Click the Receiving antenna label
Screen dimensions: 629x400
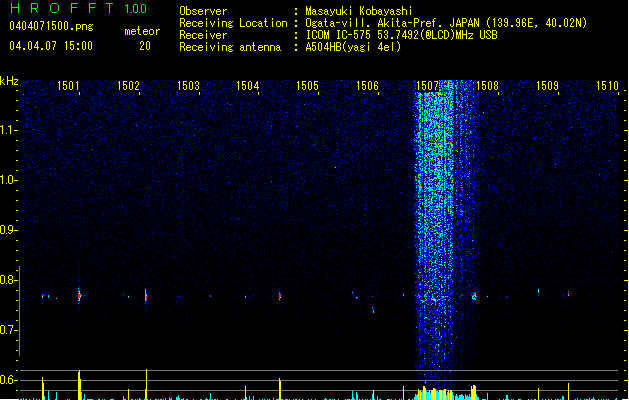230,47
